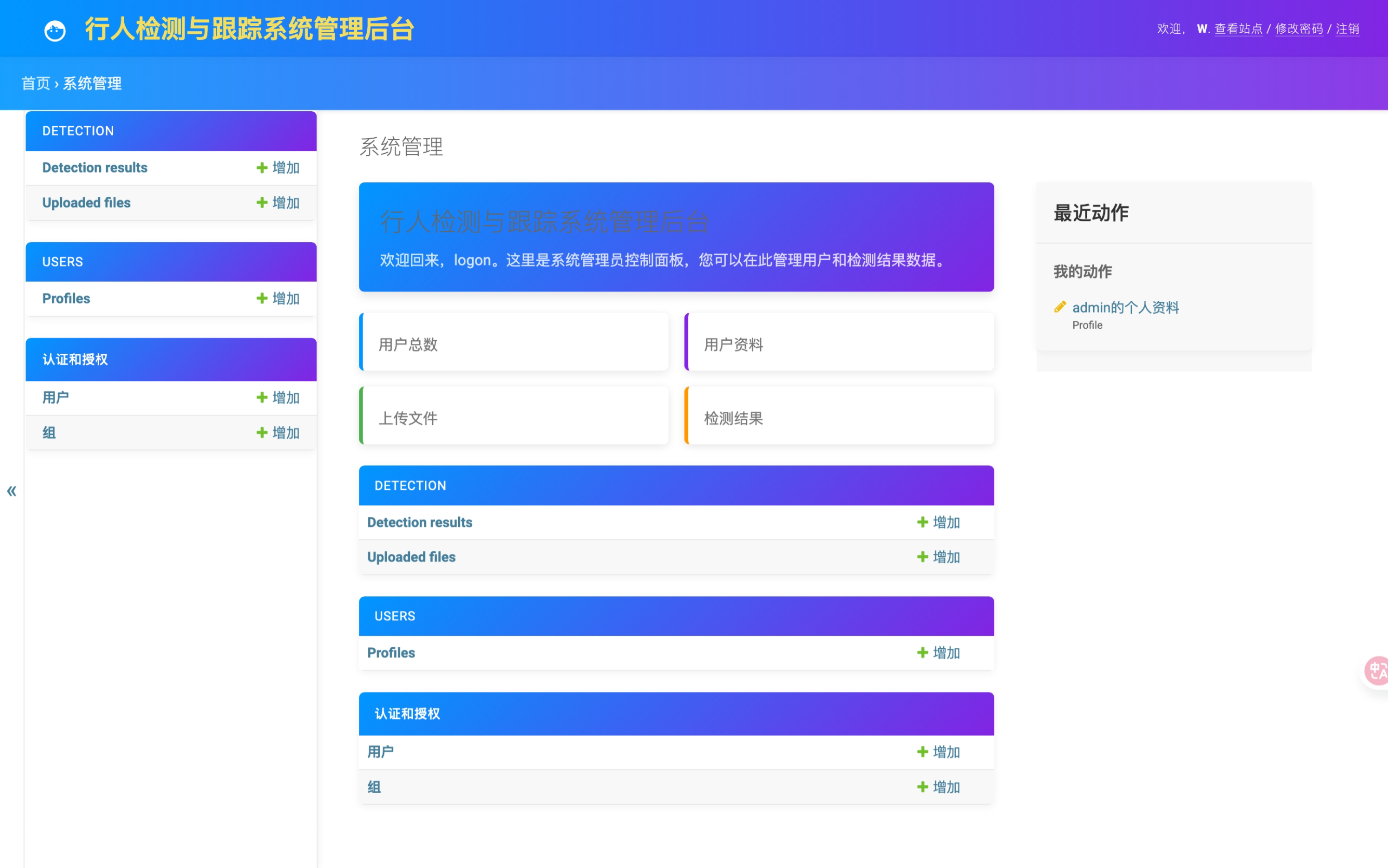Viewport: 1388px width, 868px height.
Task: Click the plus add icon for sidebar Uploaded files
Action: (x=262, y=203)
